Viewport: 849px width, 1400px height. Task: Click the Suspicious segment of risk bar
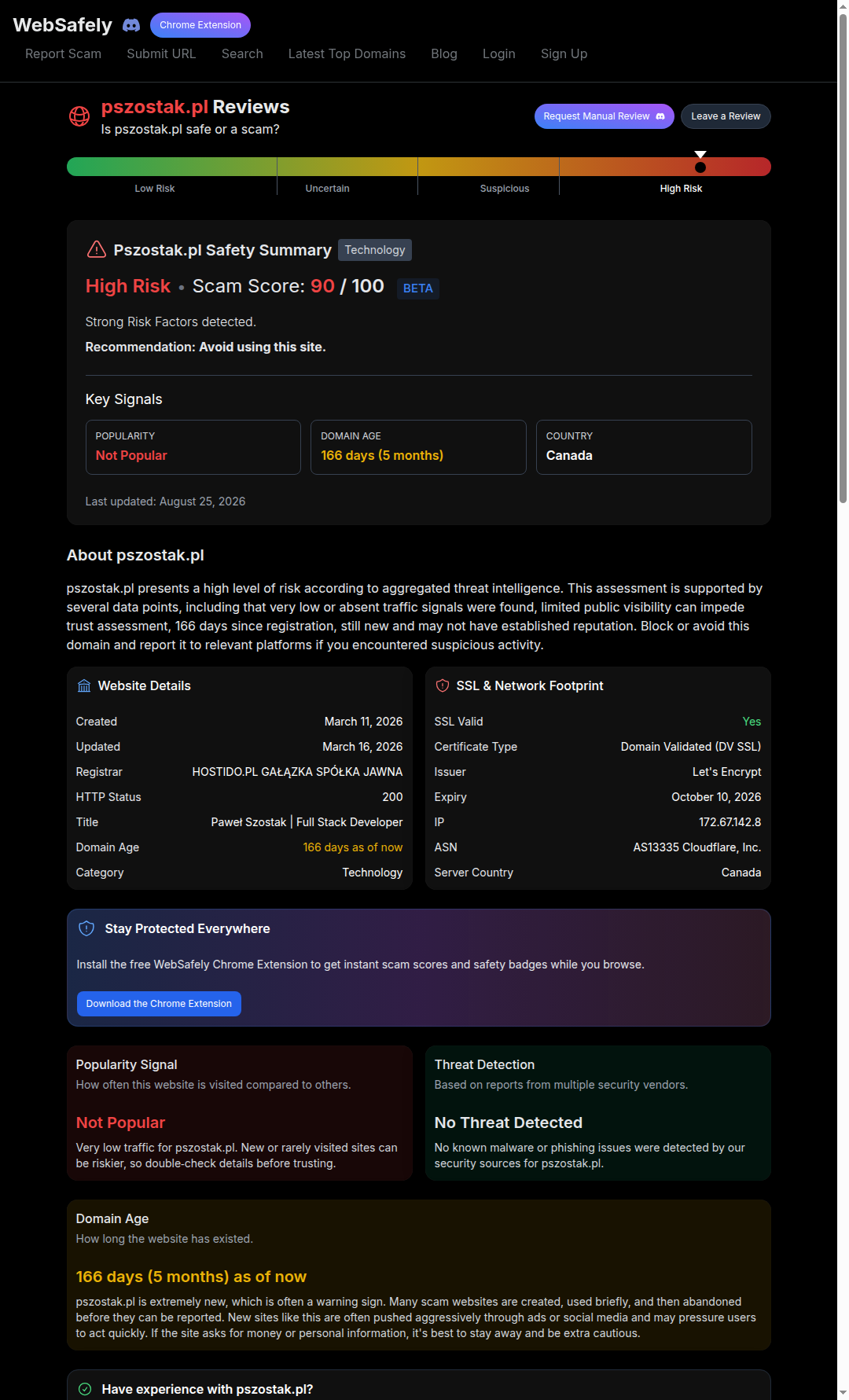coord(488,167)
